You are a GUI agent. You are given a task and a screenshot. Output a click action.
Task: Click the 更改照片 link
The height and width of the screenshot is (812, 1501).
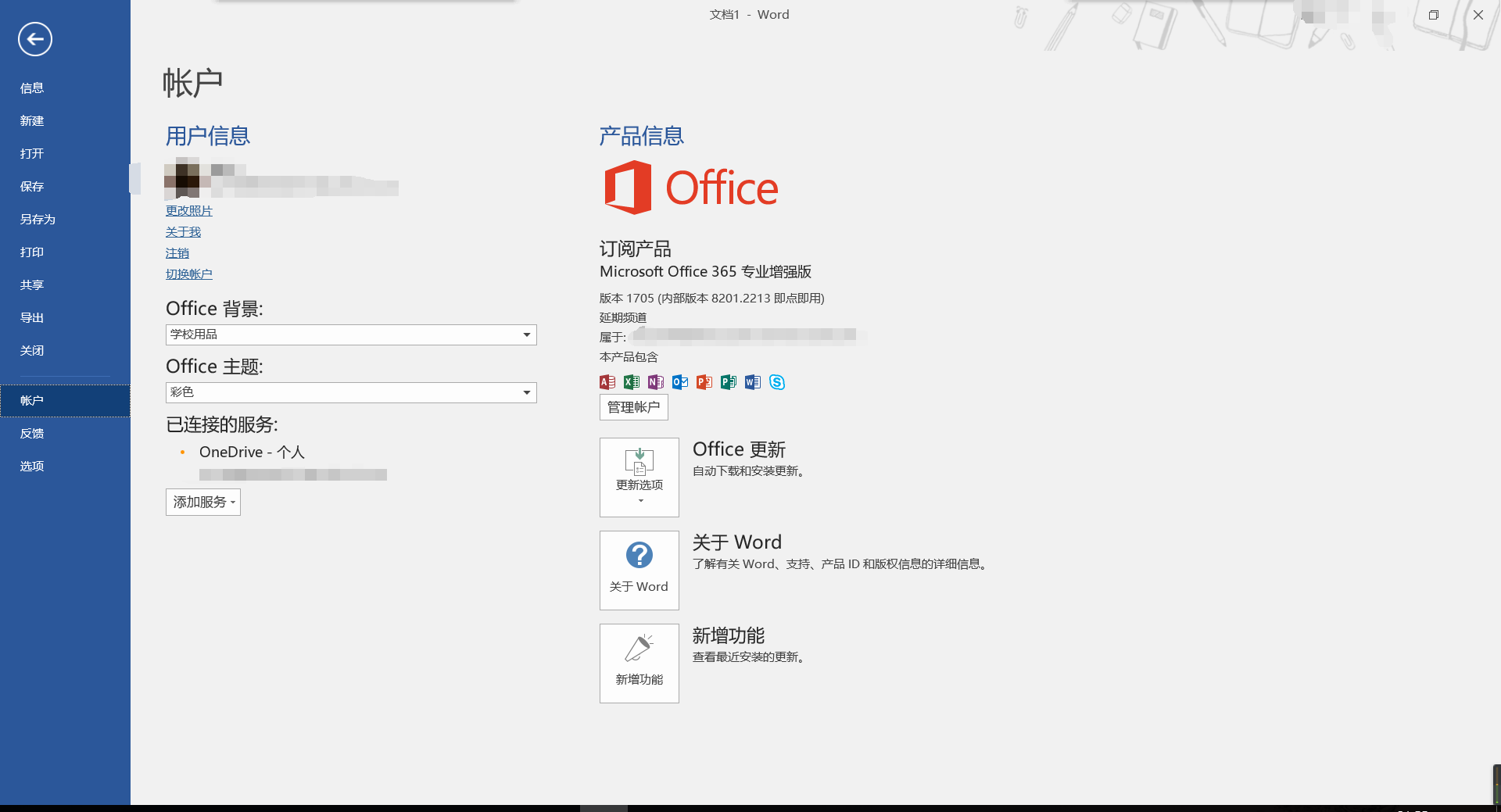click(189, 211)
